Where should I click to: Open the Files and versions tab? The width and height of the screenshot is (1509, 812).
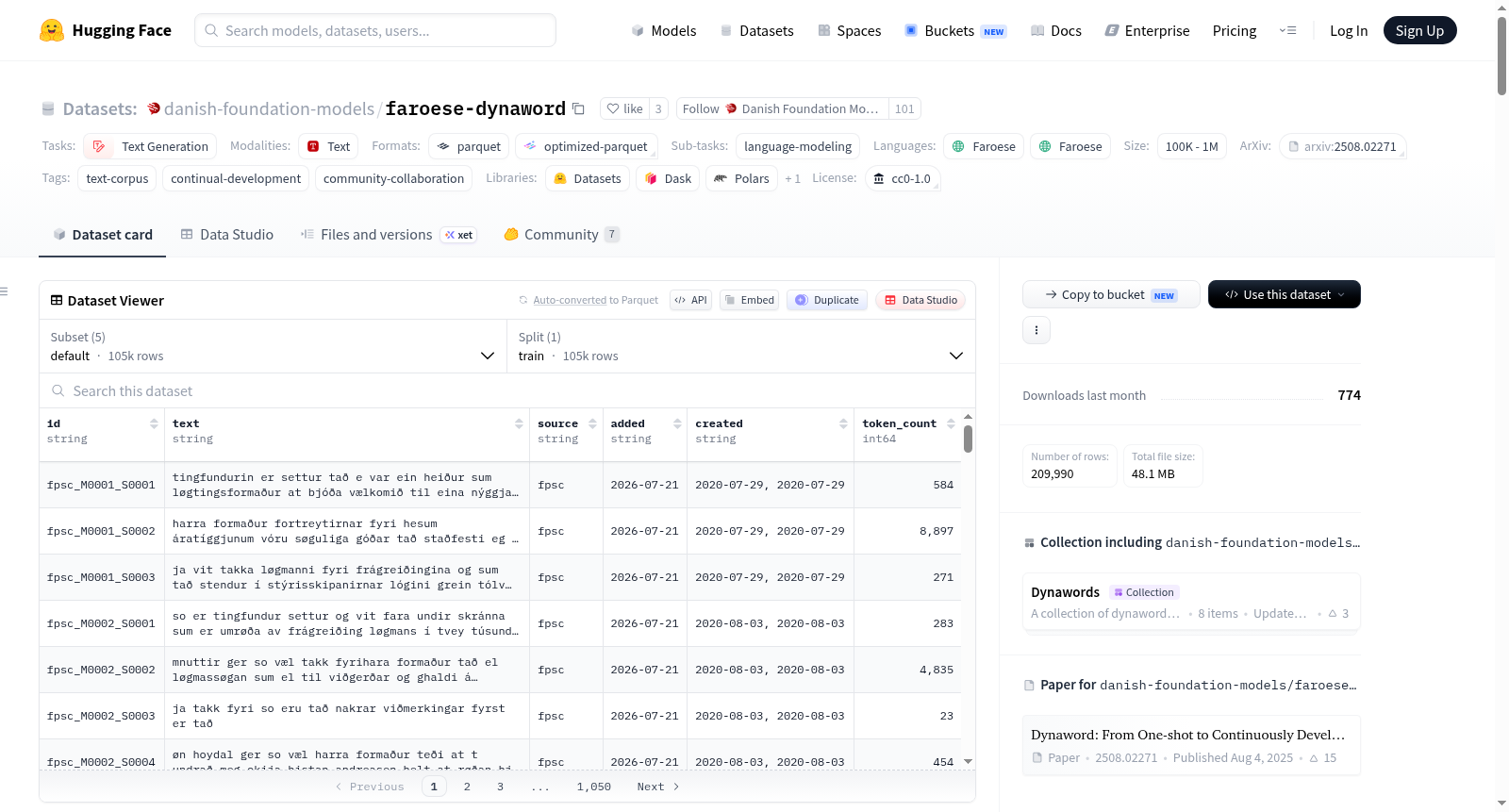pyautogui.click(x=389, y=235)
